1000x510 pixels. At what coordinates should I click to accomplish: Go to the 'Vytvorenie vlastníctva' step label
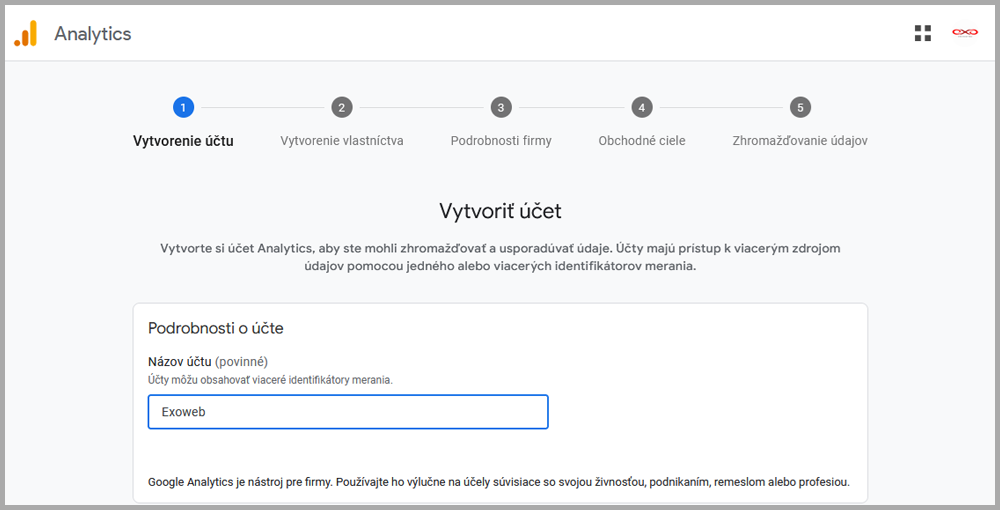point(342,141)
